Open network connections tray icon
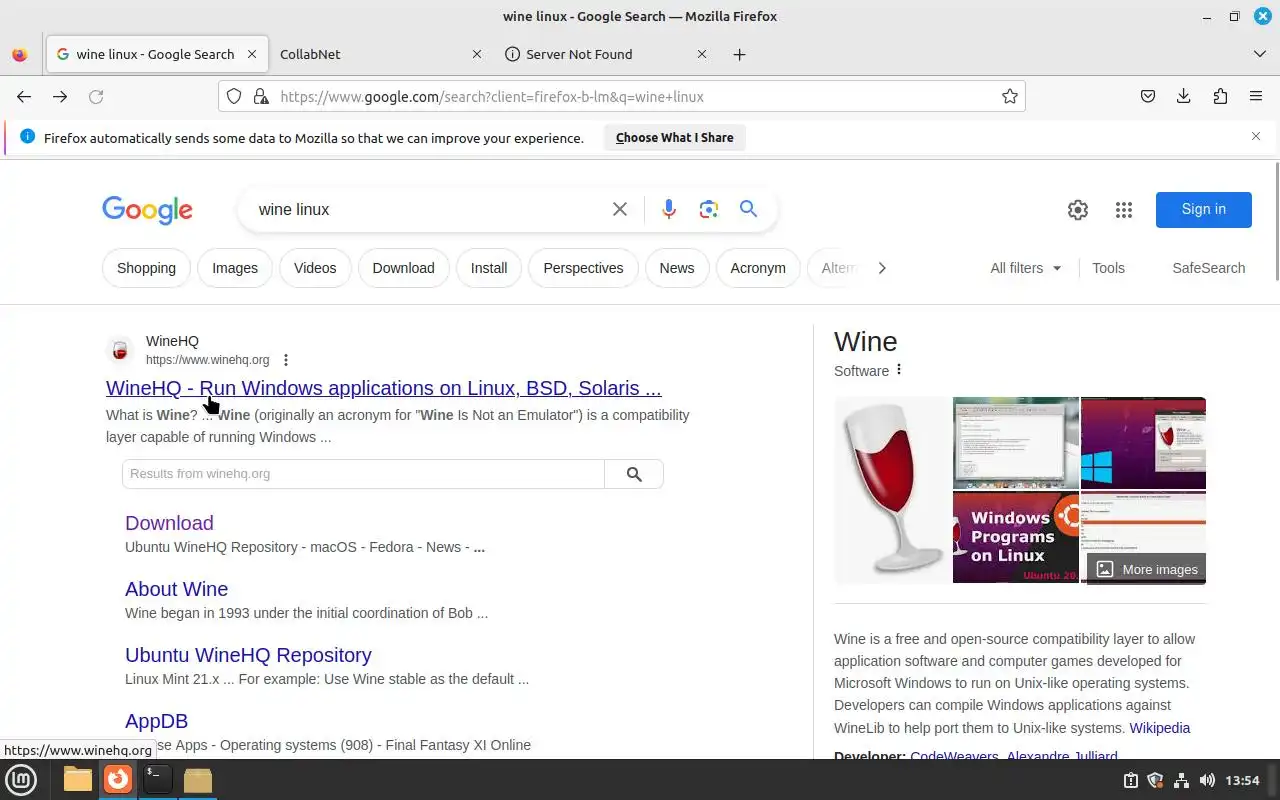This screenshot has width=1280, height=800. (x=1181, y=780)
